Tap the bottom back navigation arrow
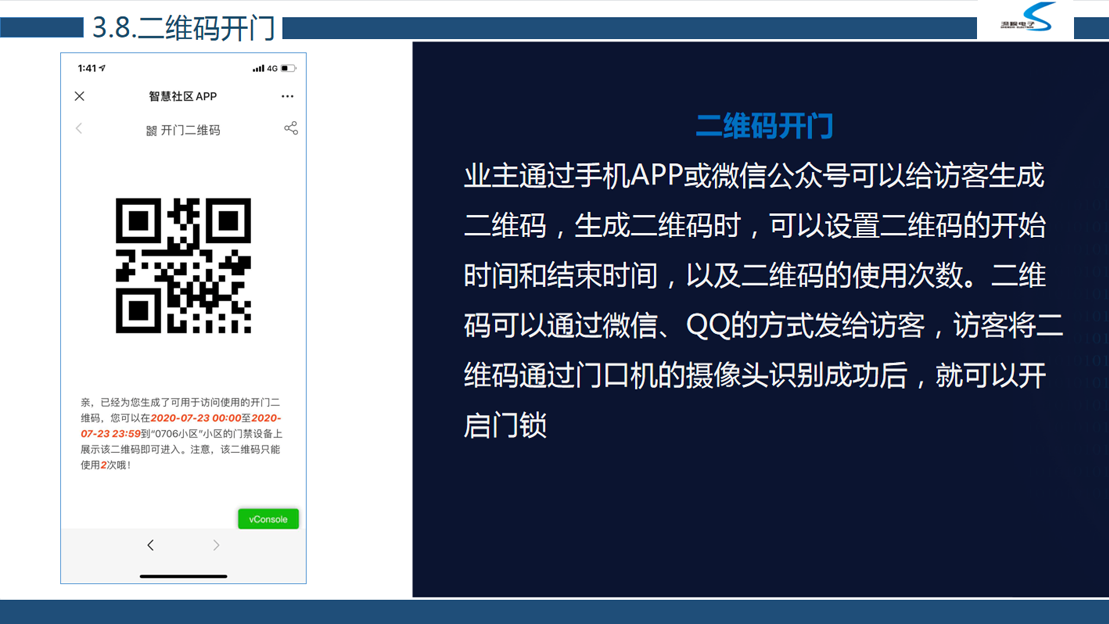The height and width of the screenshot is (624, 1109). pos(150,545)
